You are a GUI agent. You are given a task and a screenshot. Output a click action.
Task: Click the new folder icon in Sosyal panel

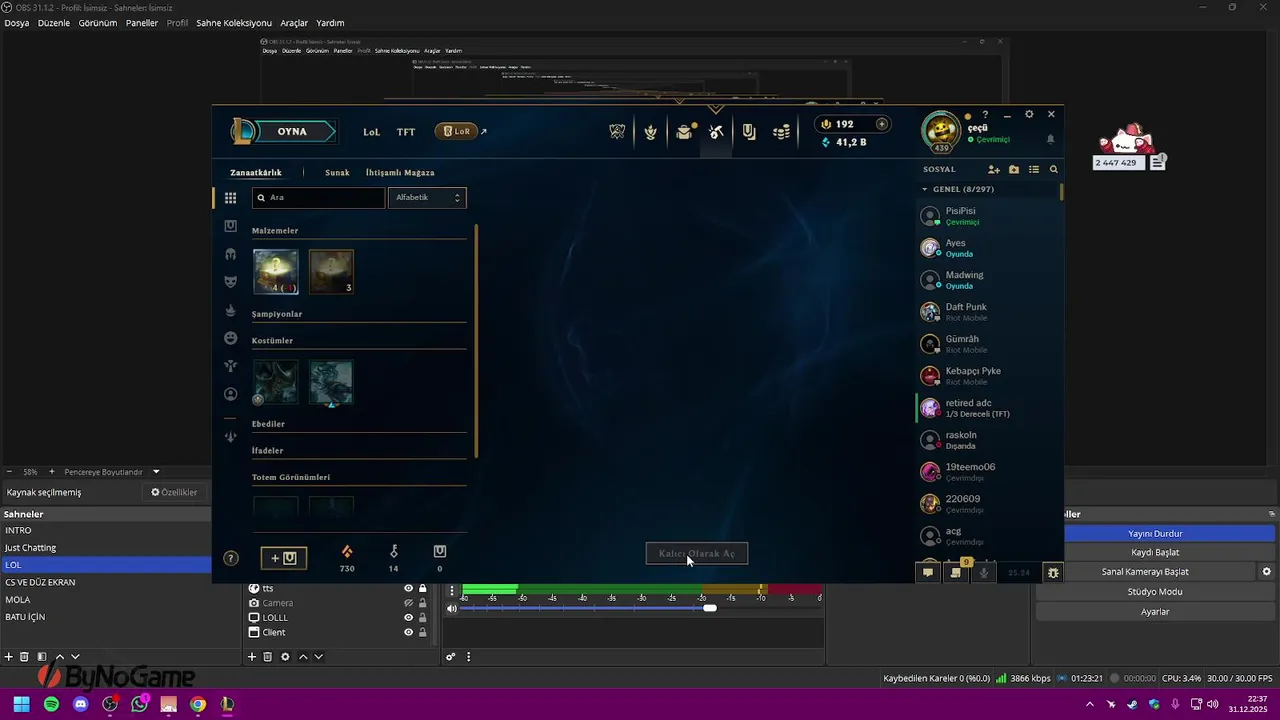[1014, 170]
